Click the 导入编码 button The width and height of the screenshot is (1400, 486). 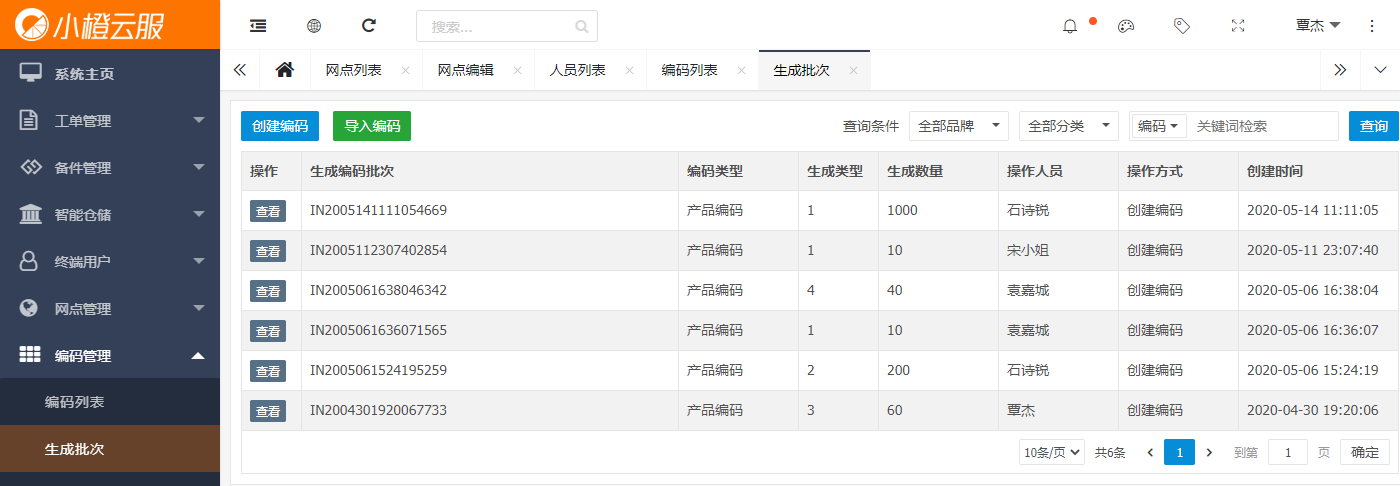click(x=372, y=126)
